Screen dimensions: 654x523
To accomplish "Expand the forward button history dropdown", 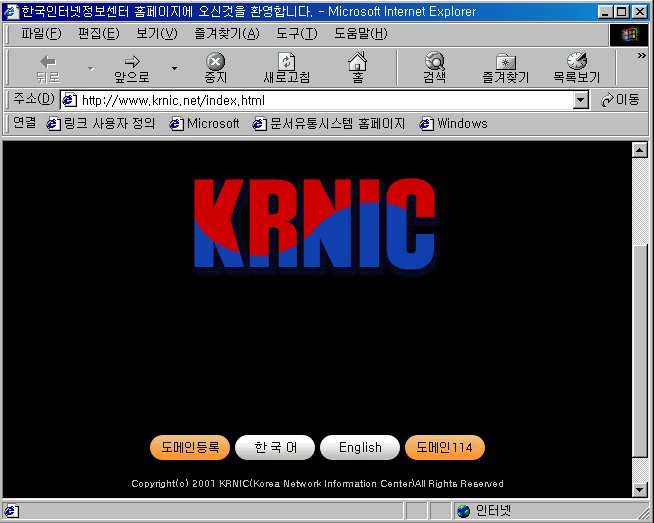I will point(174,68).
